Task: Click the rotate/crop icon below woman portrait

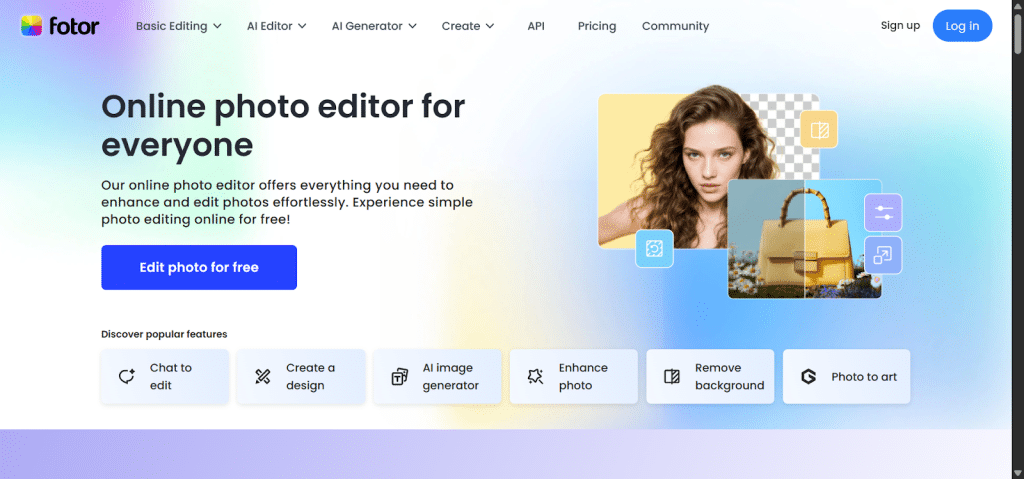Action: click(x=654, y=249)
